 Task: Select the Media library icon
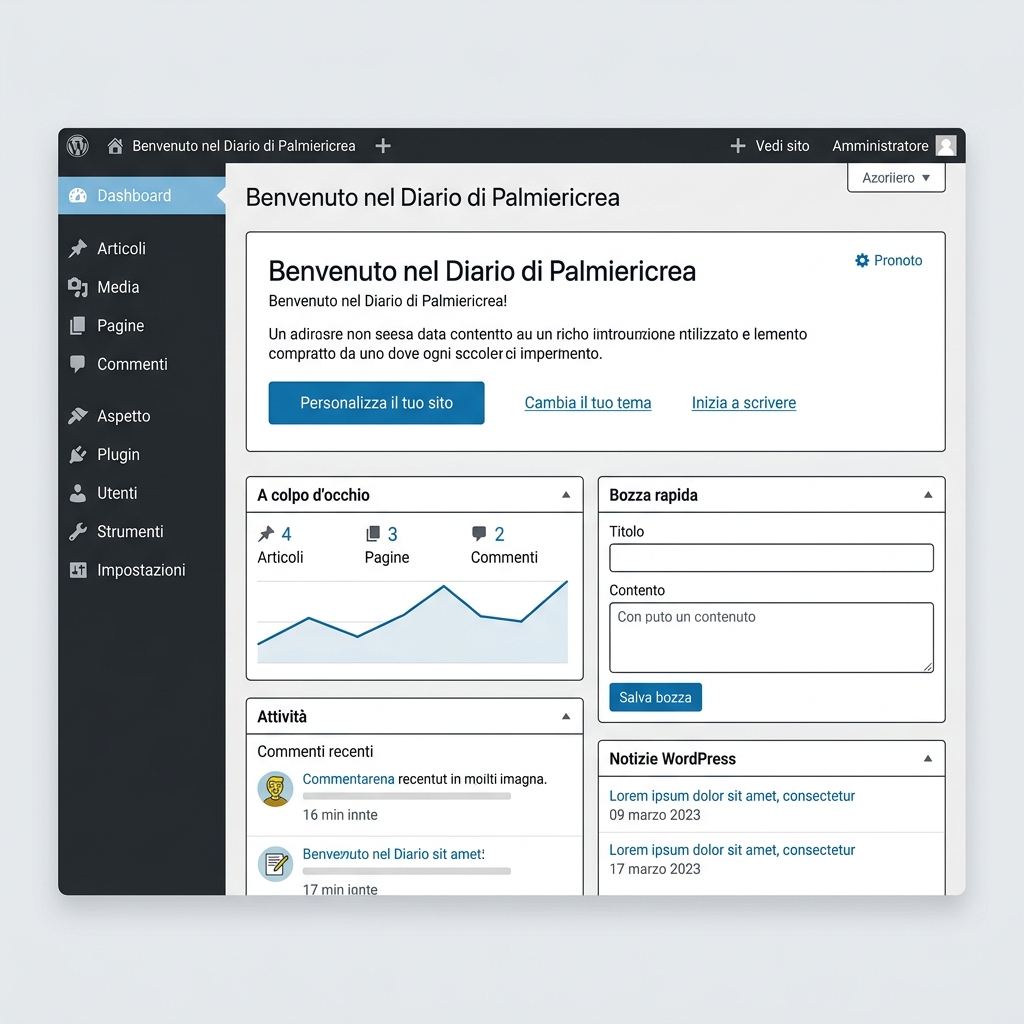click(79, 287)
